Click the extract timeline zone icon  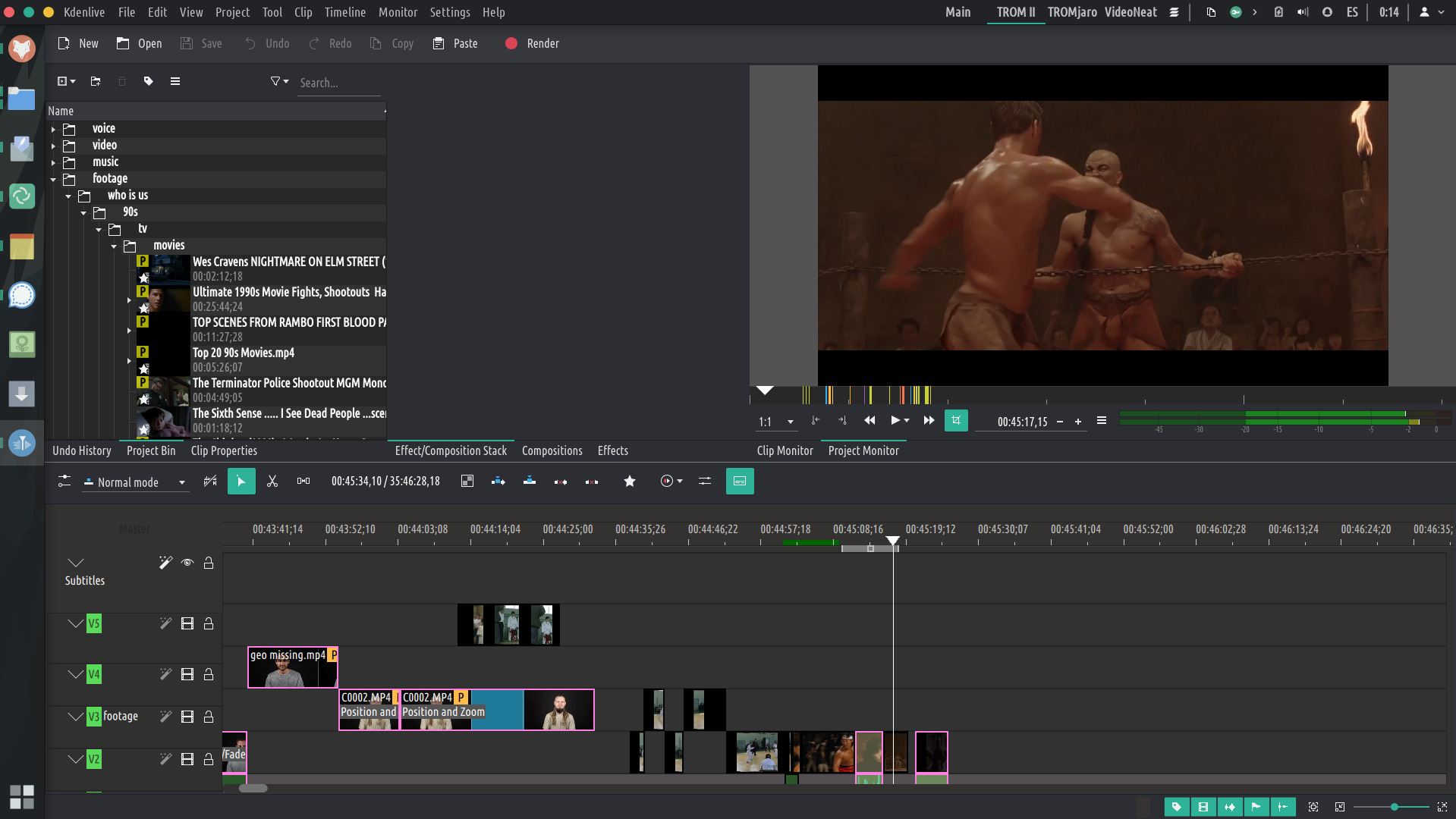click(x=561, y=482)
